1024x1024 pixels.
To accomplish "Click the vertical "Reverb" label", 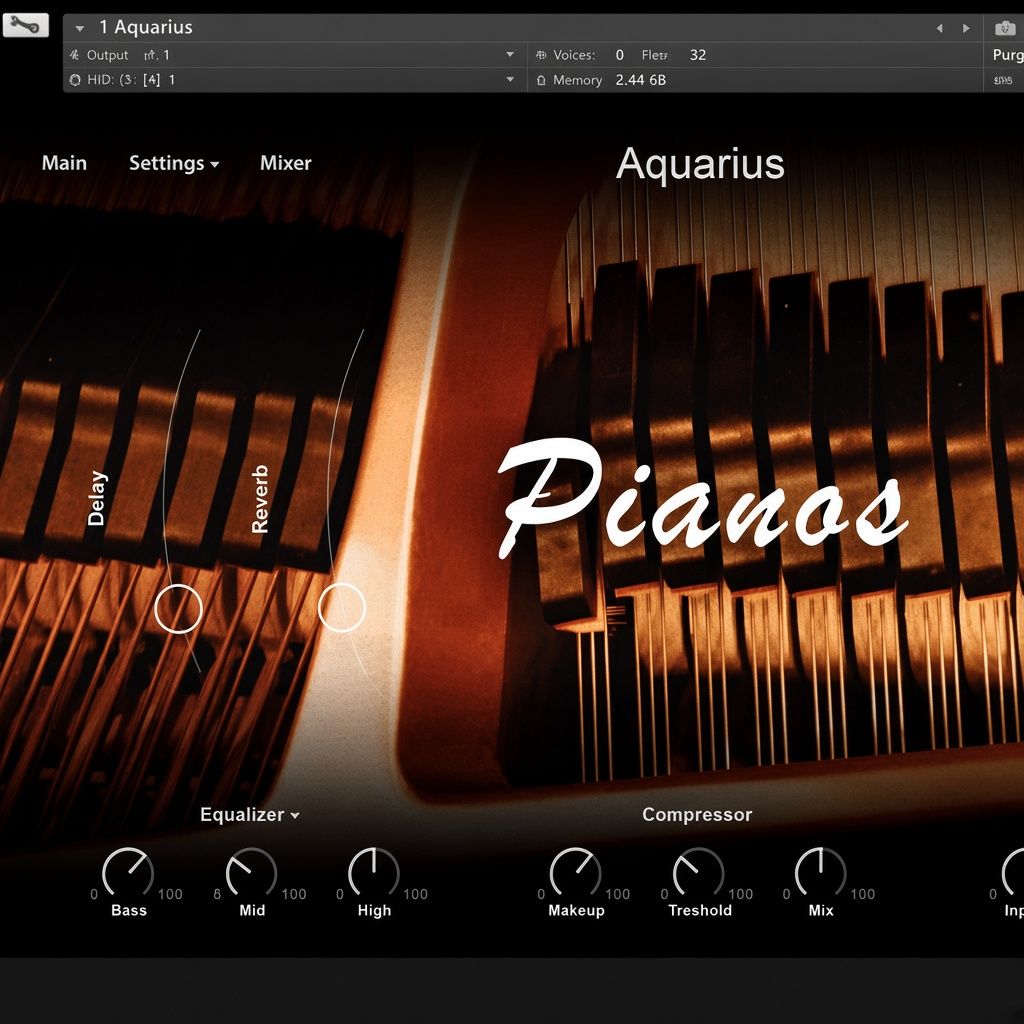I will [x=260, y=499].
